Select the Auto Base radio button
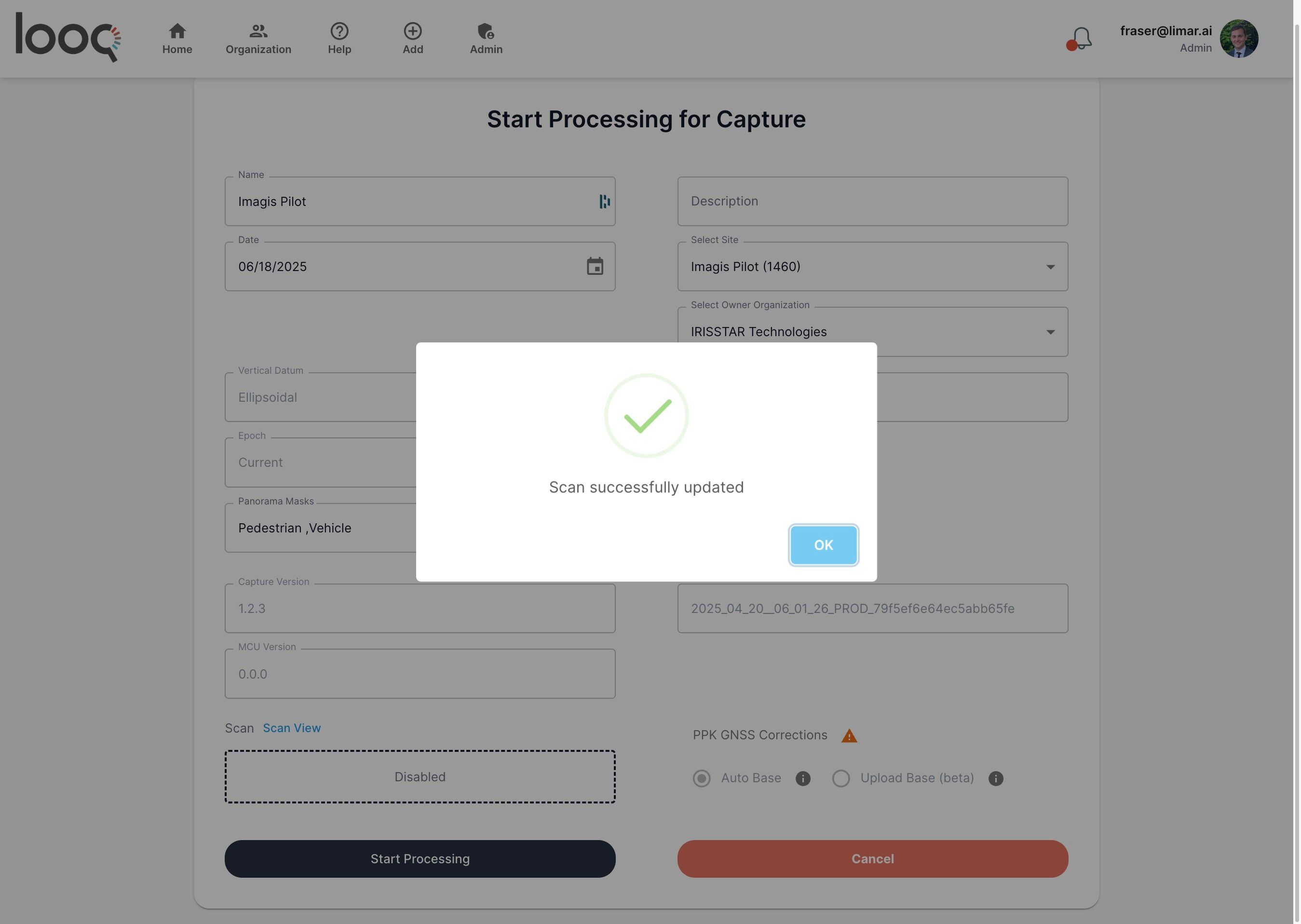Viewport: 1301px width, 924px height. pos(702,778)
